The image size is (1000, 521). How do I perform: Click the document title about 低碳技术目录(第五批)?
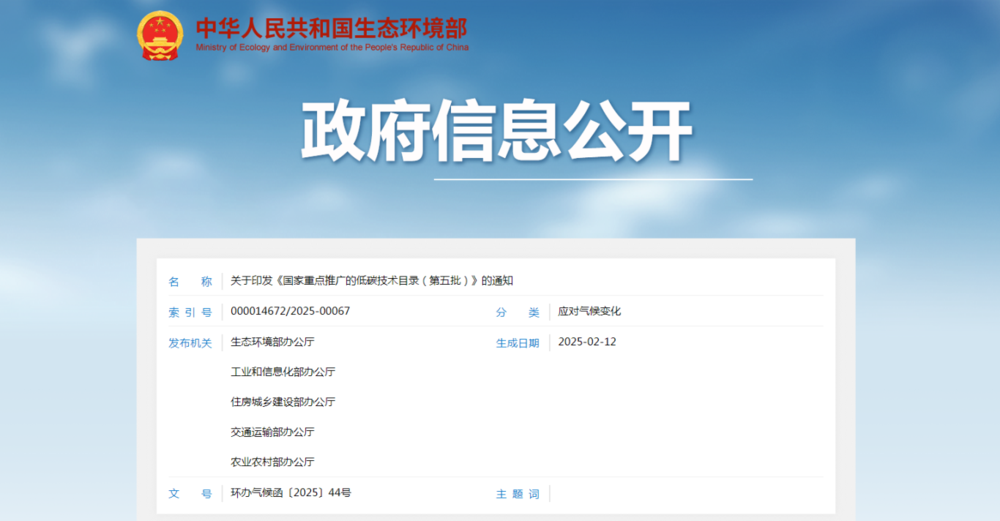[x=371, y=281]
